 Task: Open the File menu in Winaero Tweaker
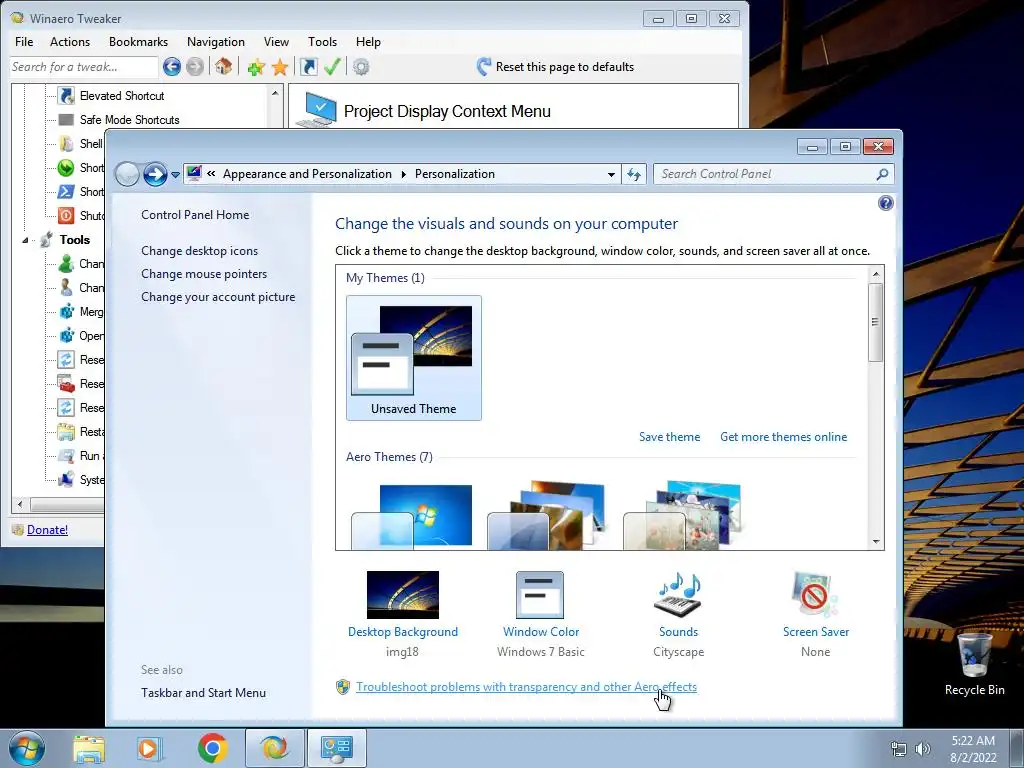coord(24,42)
